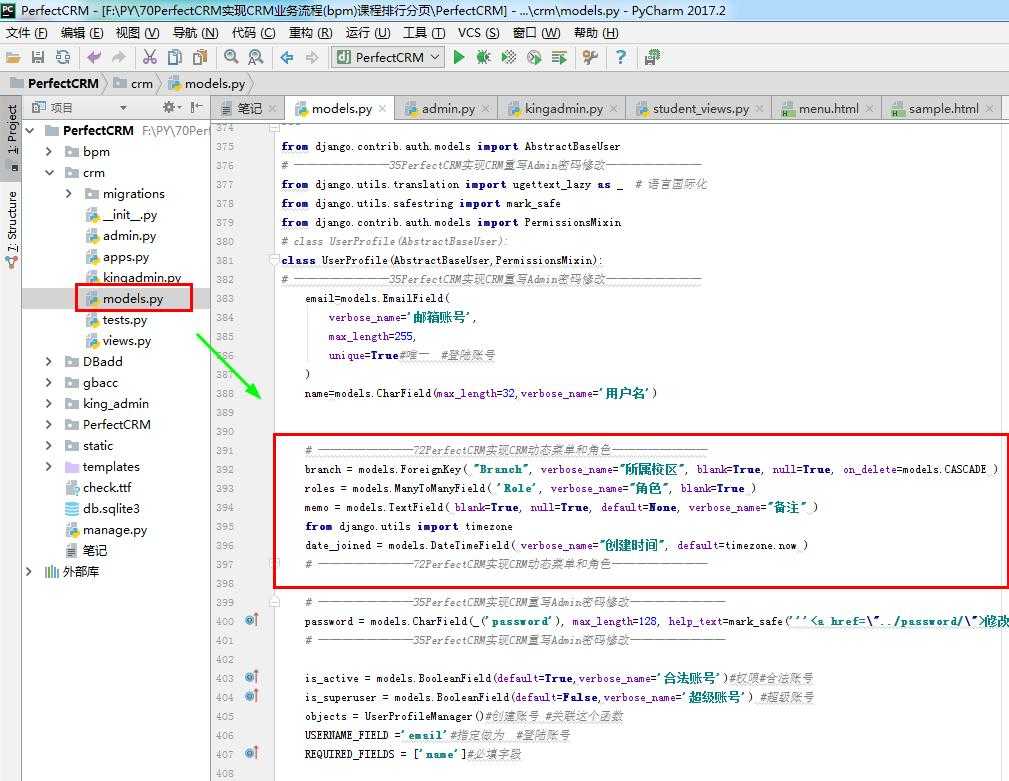This screenshot has height=781, width=1009.
Task: Expand the static folder
Action: (x=50, y=446)
